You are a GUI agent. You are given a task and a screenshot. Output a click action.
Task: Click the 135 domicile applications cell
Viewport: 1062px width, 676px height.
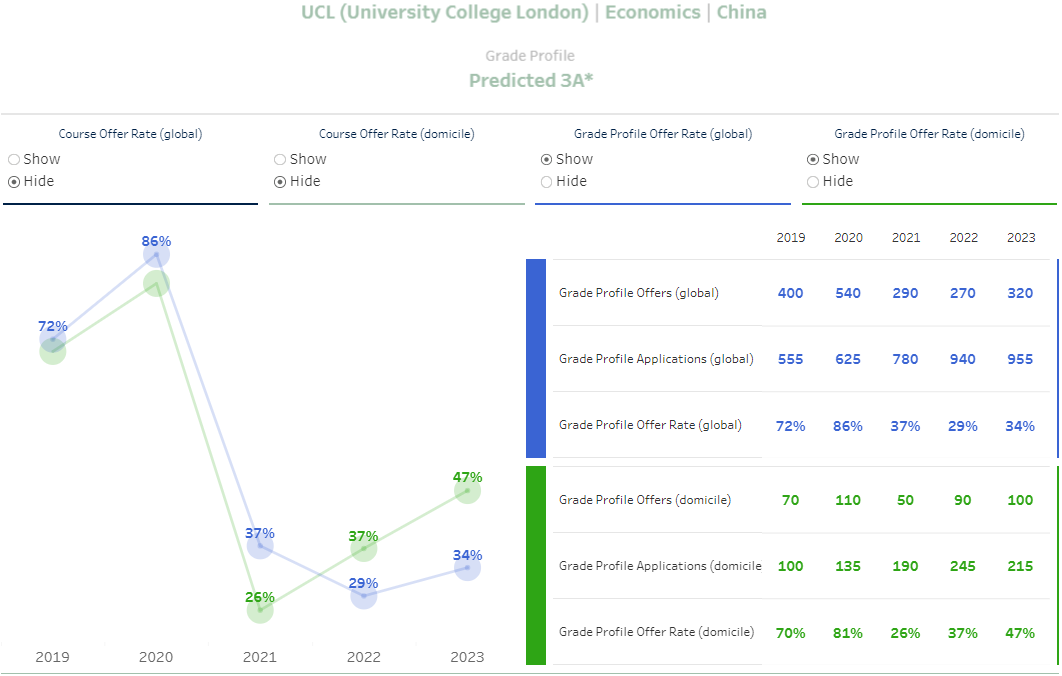pos(848,566)
